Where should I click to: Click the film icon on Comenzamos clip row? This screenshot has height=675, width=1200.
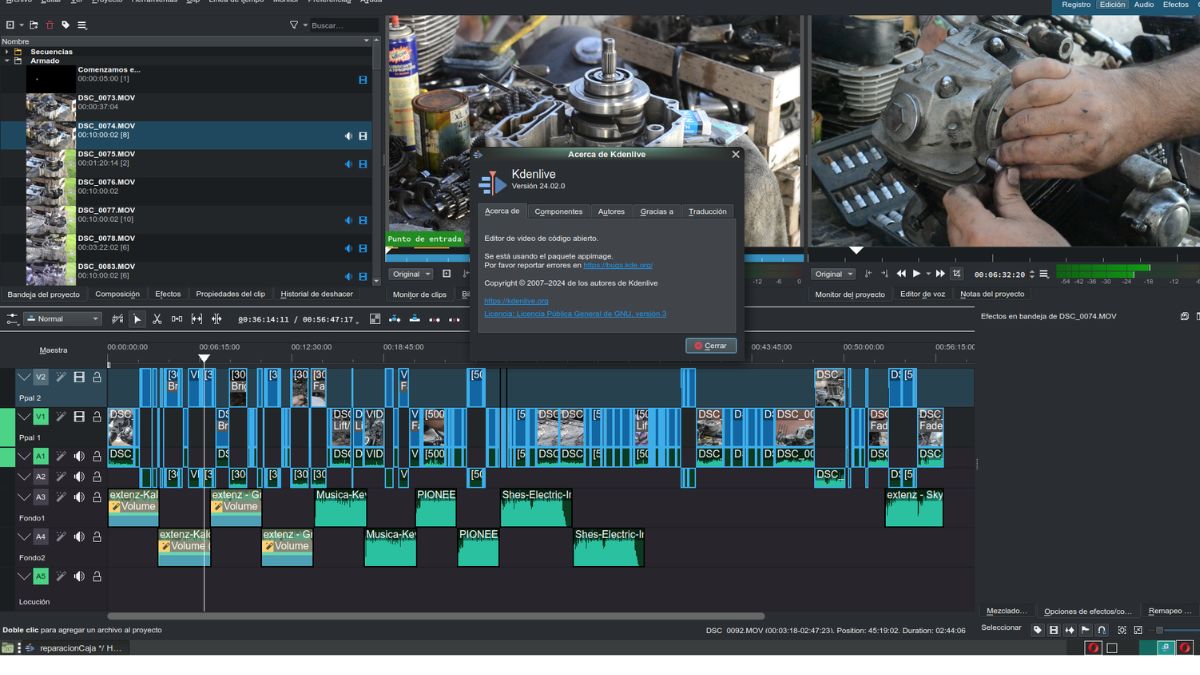pyautogui.click(x=363, y=79)
